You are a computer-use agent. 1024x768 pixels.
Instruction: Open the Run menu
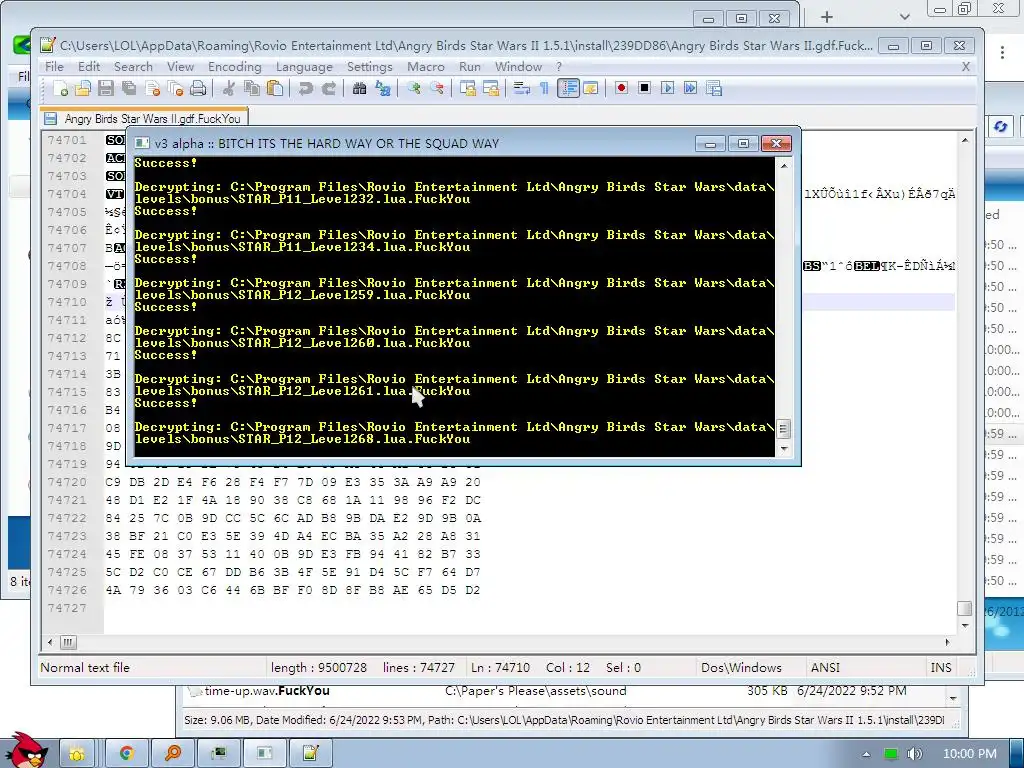(x=470, y=67)
